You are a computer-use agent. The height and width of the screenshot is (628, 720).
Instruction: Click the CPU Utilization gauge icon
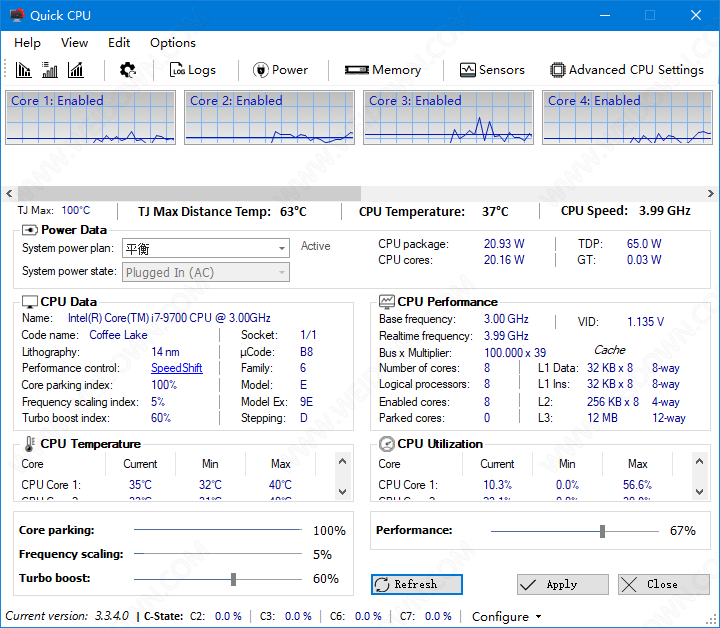[x=387, y=444]
